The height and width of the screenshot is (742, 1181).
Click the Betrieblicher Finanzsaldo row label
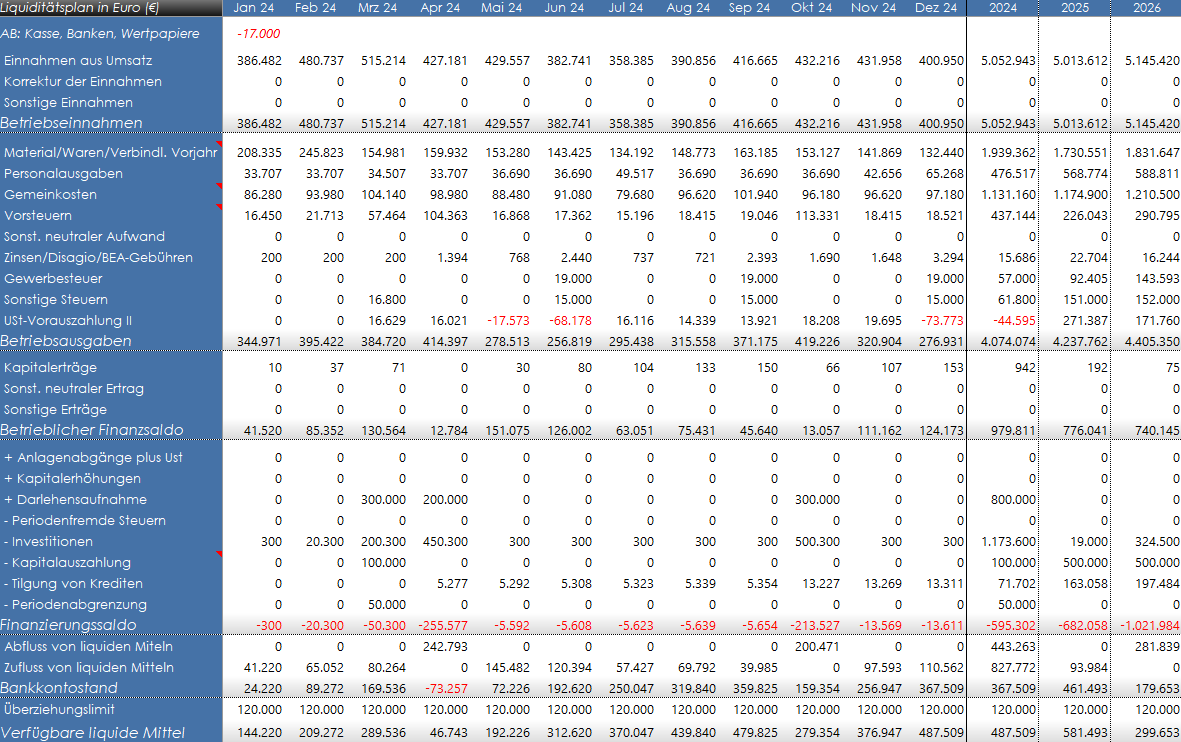click(x=92, y=430)
